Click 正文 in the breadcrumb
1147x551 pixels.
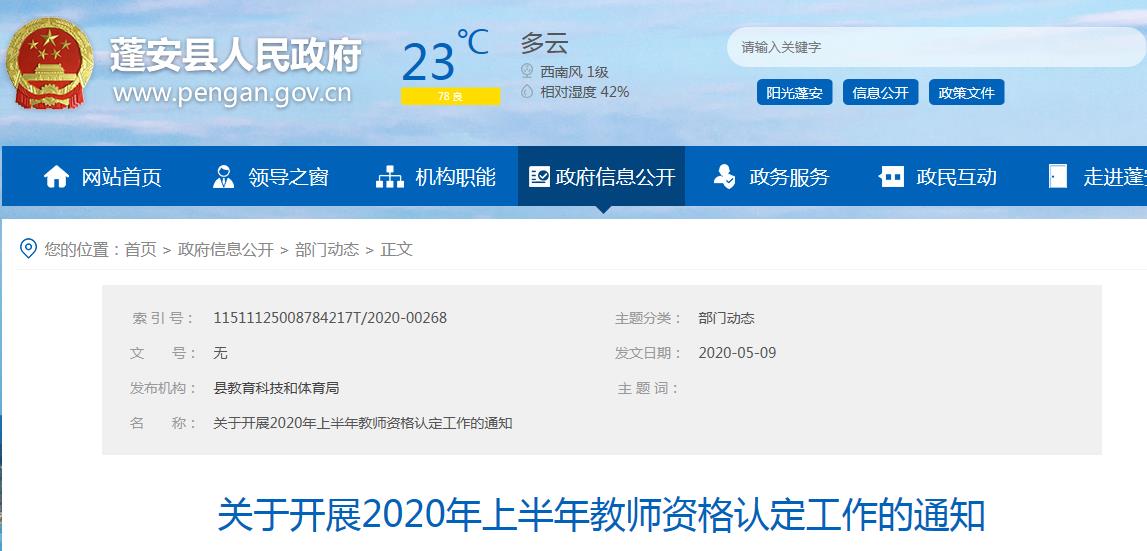coord(396,250)
